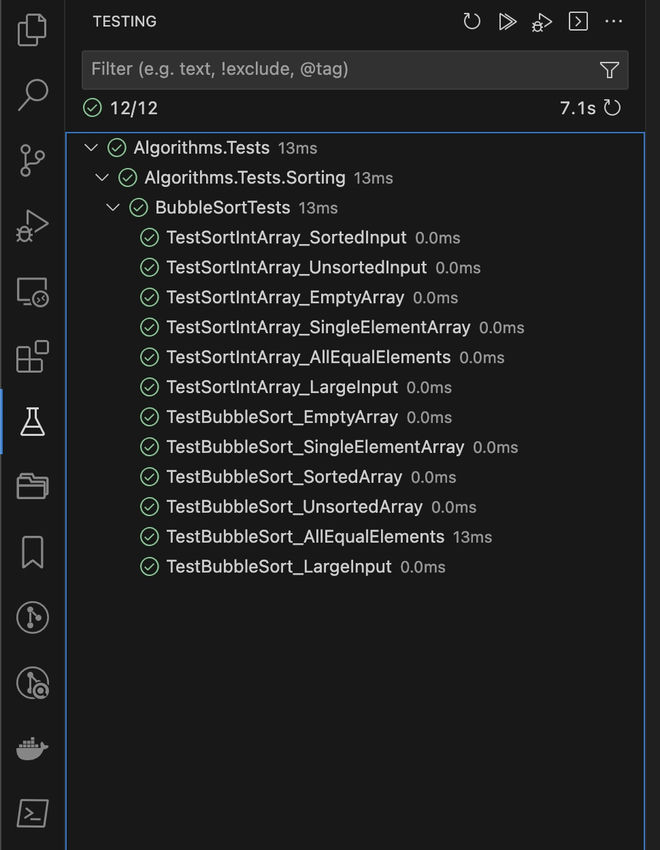Run all tests from the Testing toolbar

coord(507,21)
